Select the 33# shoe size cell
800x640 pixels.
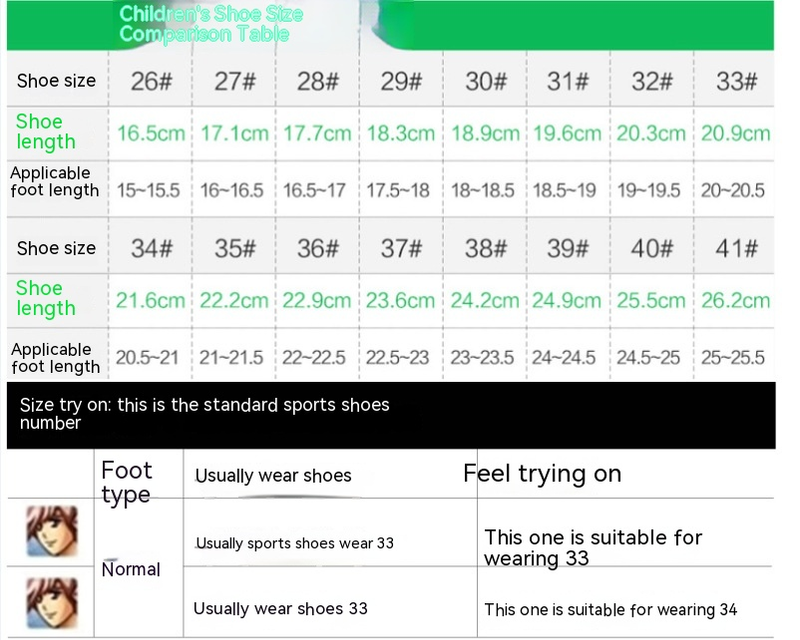coord(736,82)
